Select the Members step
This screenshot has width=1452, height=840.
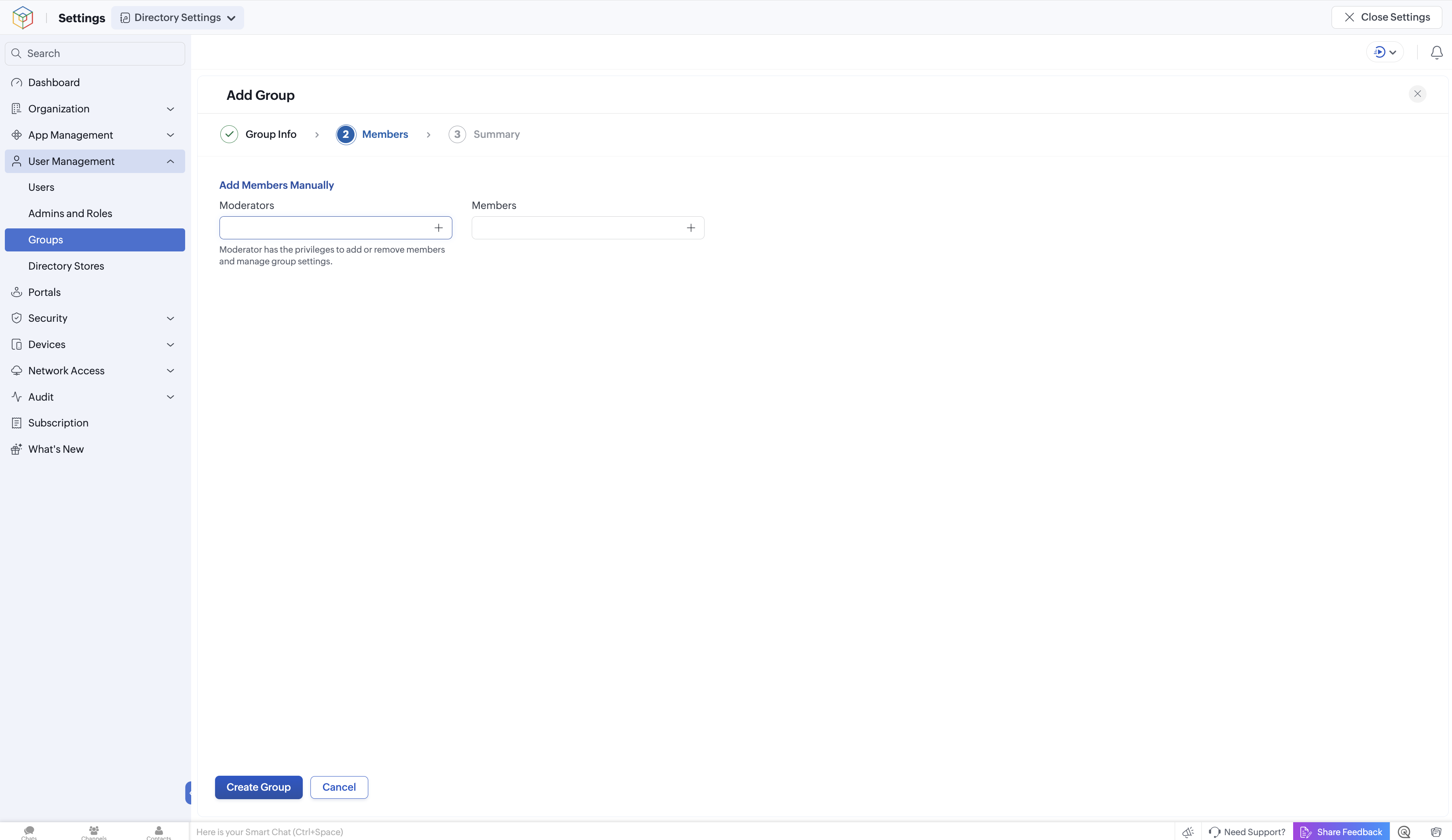[x=372, y=134]
